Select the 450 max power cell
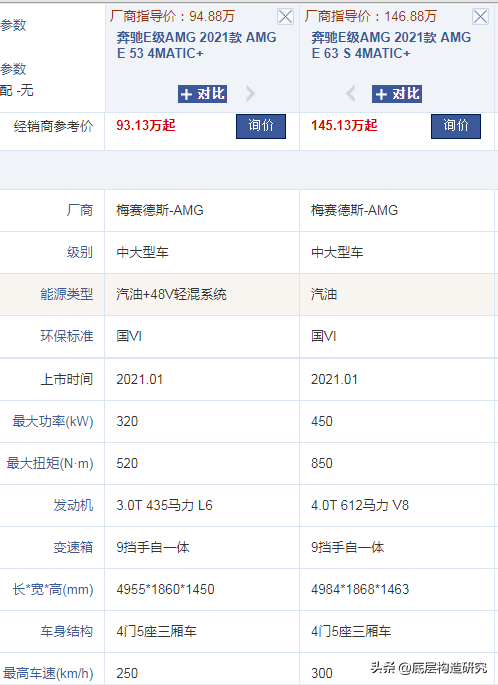The width and height of the screenshot is (498, 685). 397,422
